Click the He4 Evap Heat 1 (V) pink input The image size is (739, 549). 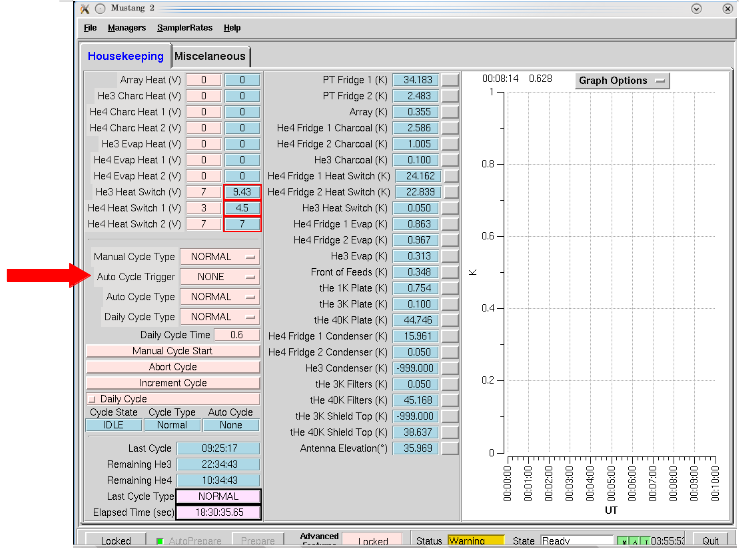(x=204, y=160)
